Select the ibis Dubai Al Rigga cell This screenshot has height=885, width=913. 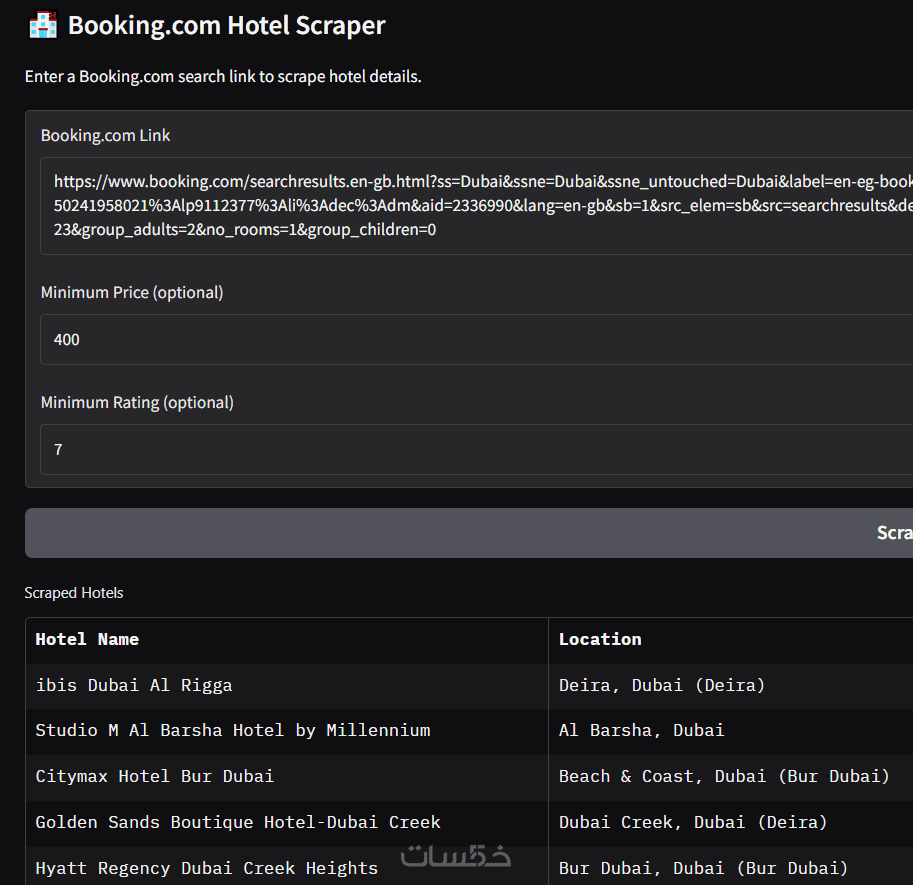click(134, 686)
